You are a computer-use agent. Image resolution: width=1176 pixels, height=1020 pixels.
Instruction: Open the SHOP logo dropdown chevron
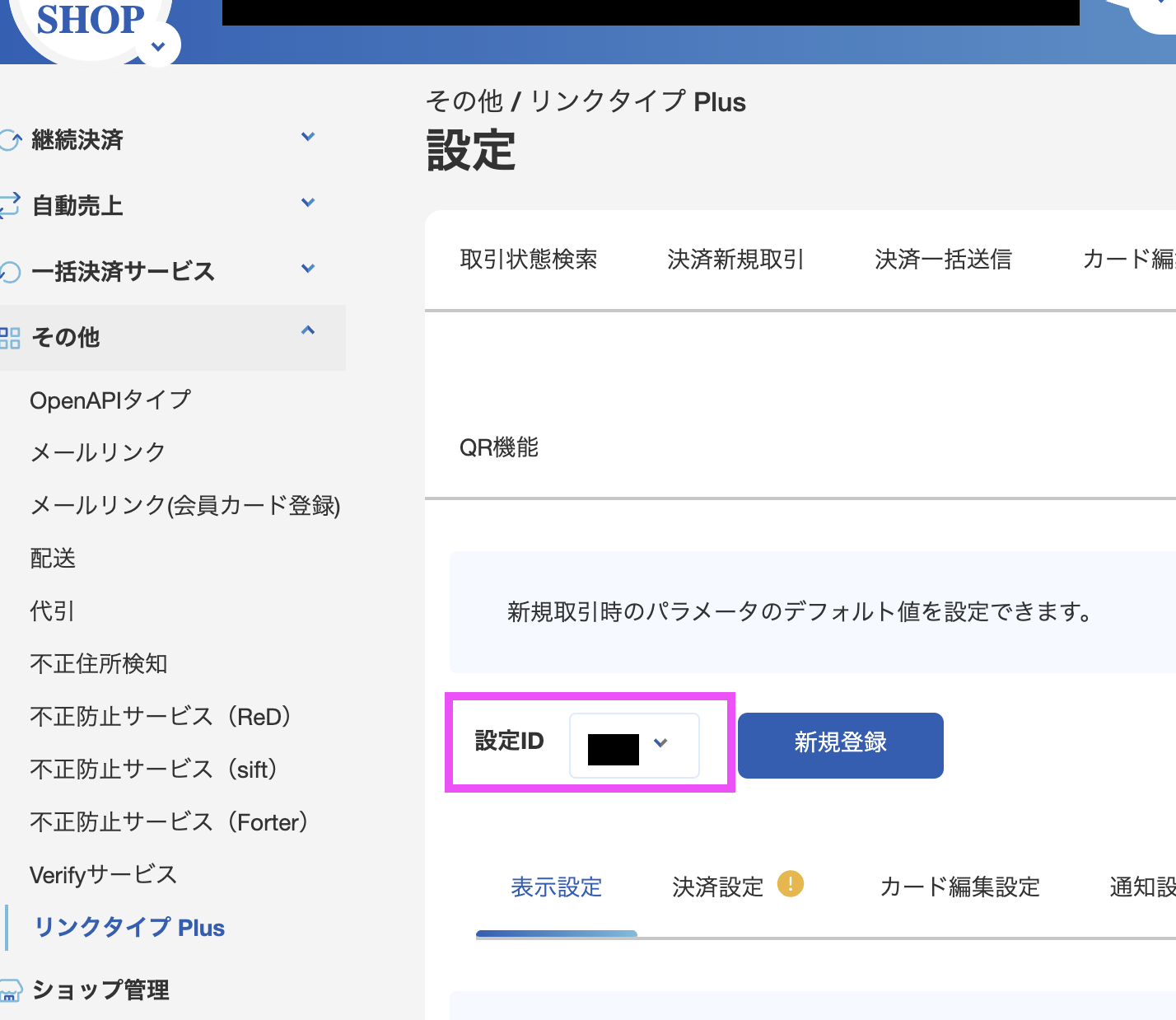click(x=158, y=46)
